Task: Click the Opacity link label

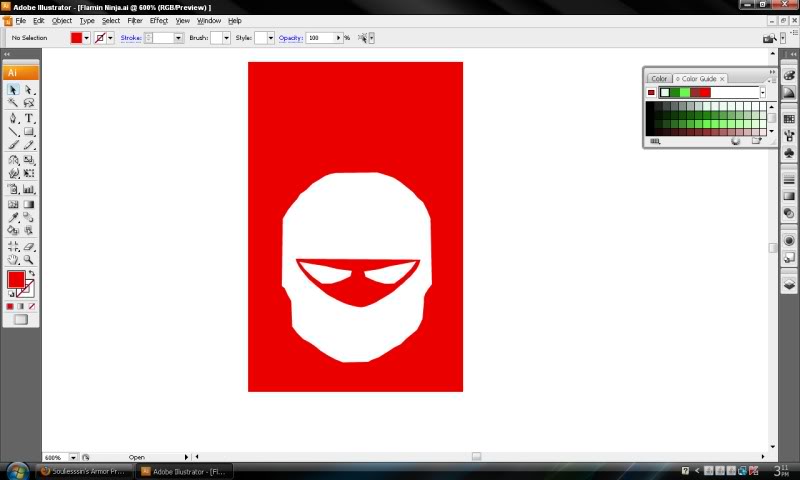Action: tap(290, 38)
